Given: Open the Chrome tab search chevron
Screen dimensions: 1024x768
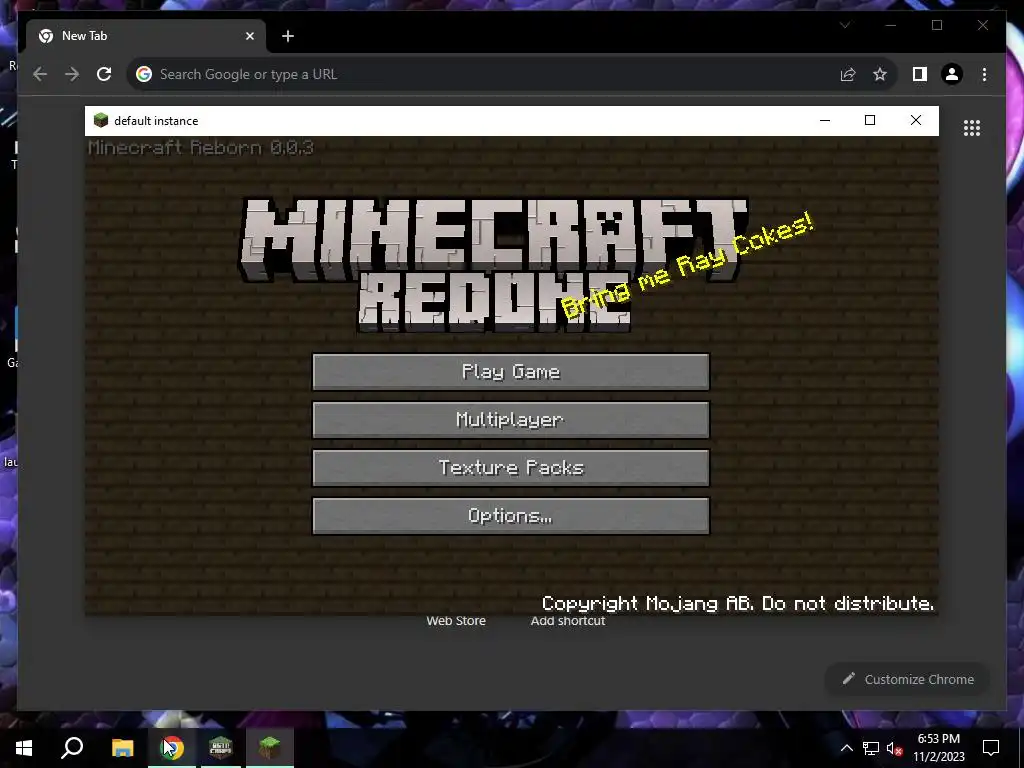Looking at the screenshot, I should [x=845, y=25].
